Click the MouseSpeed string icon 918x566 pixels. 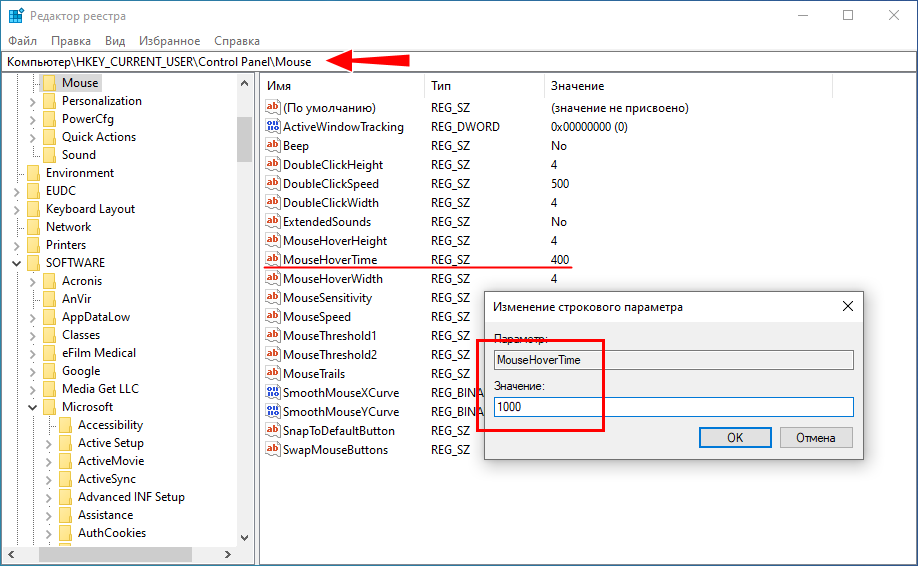(272, 316)
